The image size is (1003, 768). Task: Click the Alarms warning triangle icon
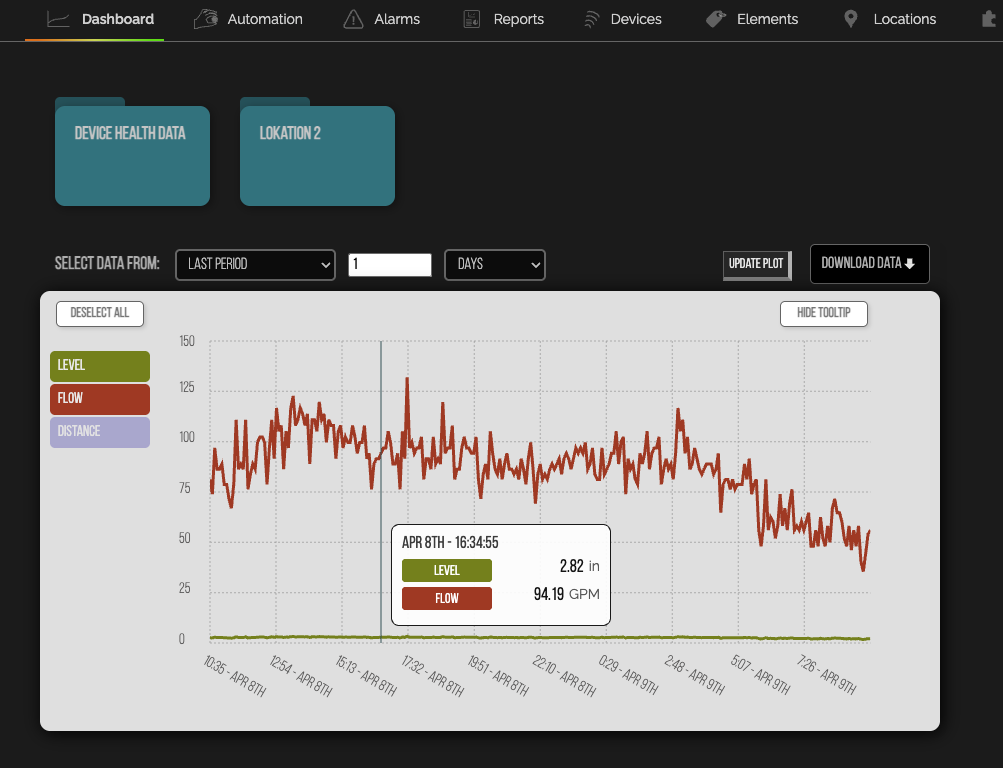(x=353, y=19)
